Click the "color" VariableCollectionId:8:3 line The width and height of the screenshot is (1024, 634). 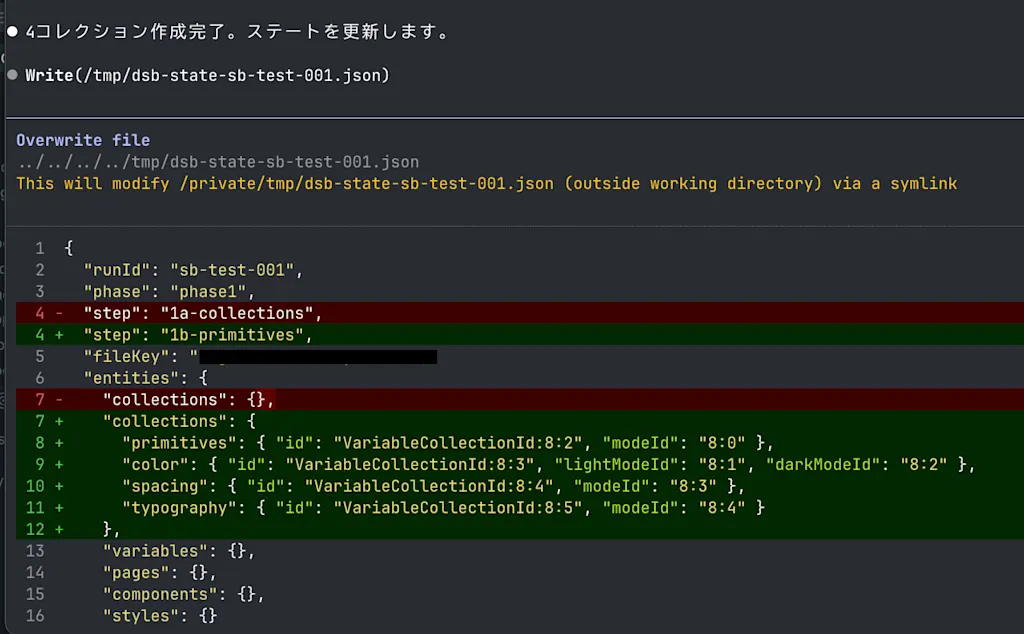(520, 464)
